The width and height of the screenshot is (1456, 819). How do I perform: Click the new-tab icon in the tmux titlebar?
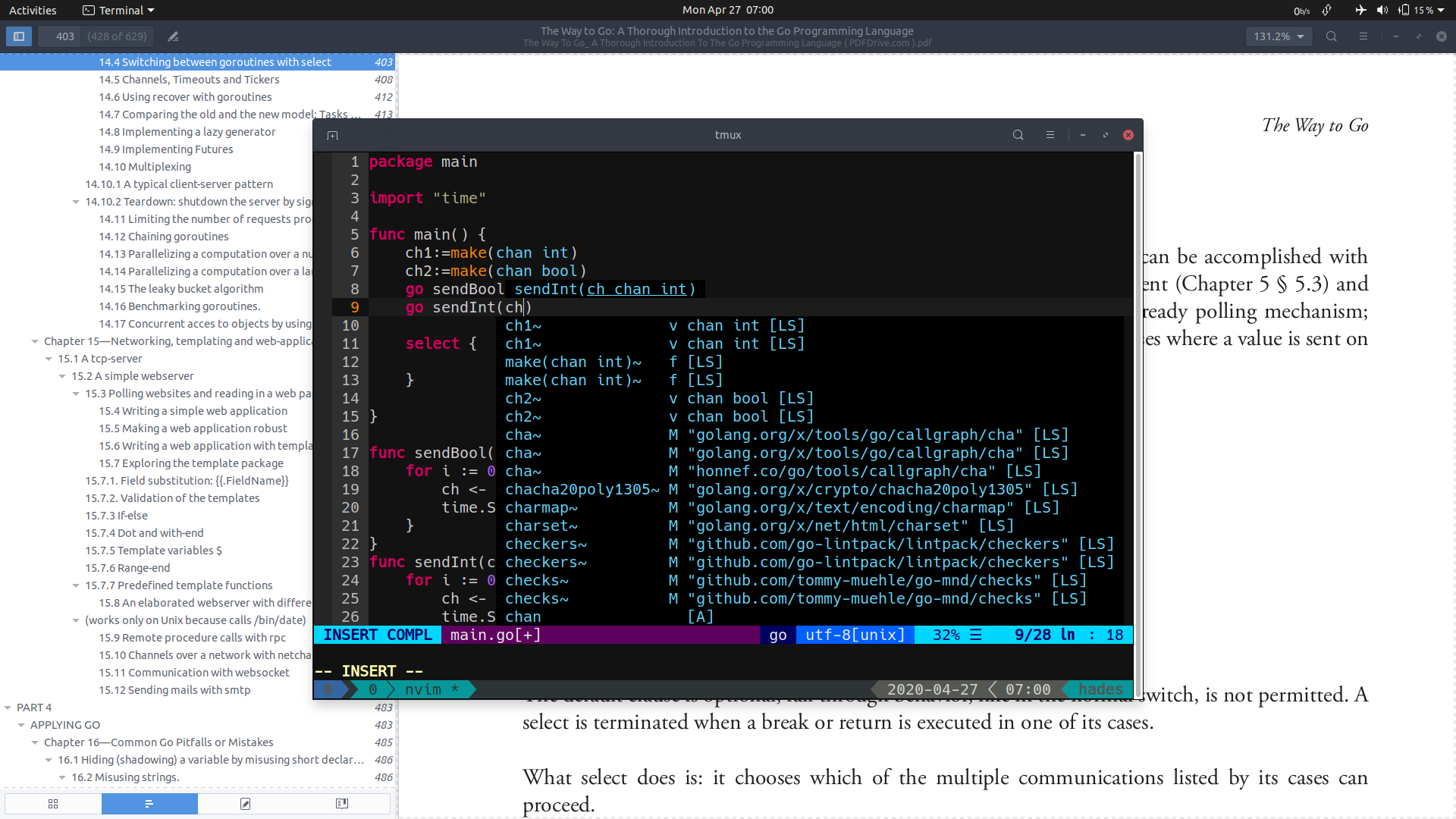tap(332, 135)
